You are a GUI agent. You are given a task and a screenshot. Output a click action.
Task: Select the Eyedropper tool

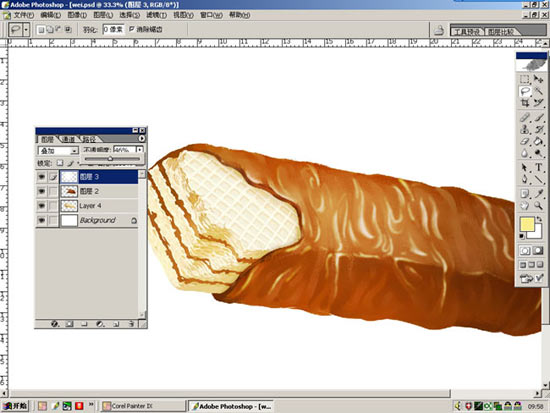pos(538,193)
